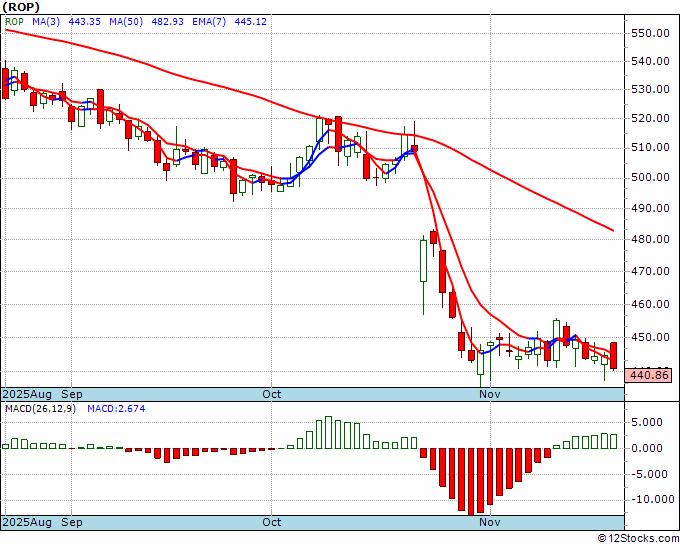This screenshot has height=546, width=680.
Task: Click the 550.00 price axis label
Action: coord(650,33)
